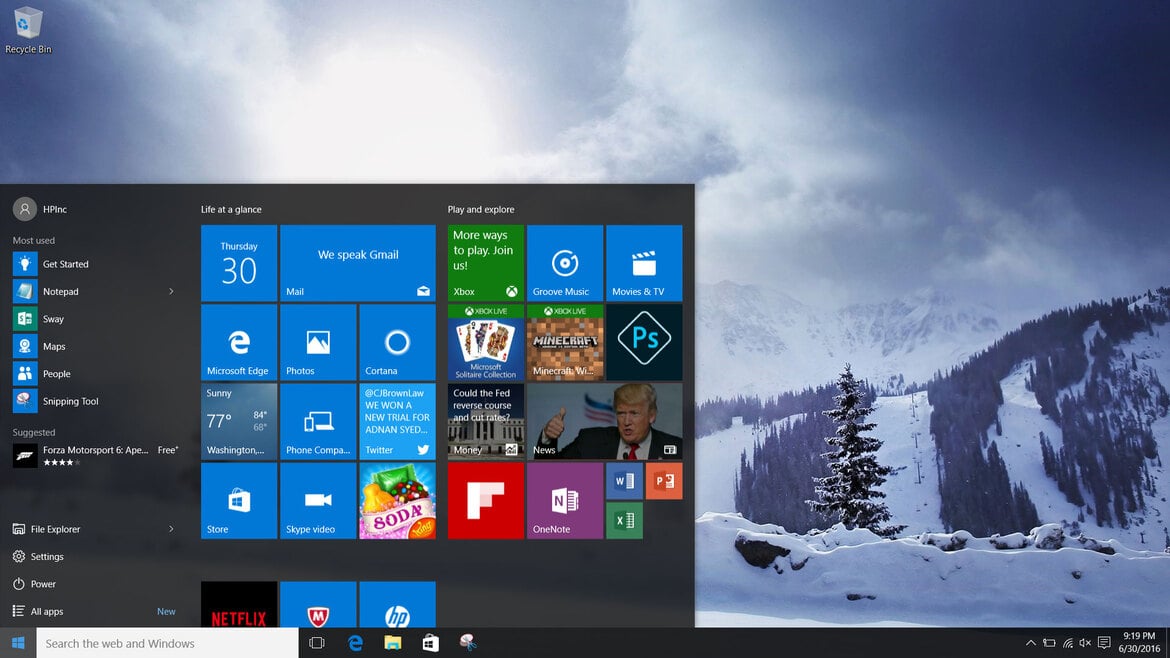Launch the Minecraft tile
Image resolution: width=1170 pixels, height=658 pixels.
click(x=565, y=342)
